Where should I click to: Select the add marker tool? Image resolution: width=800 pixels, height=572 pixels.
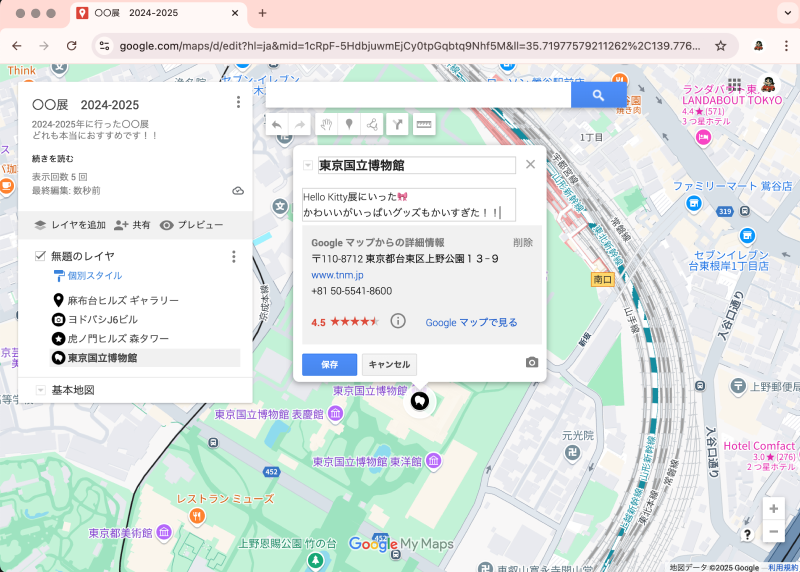click(349, 124)
